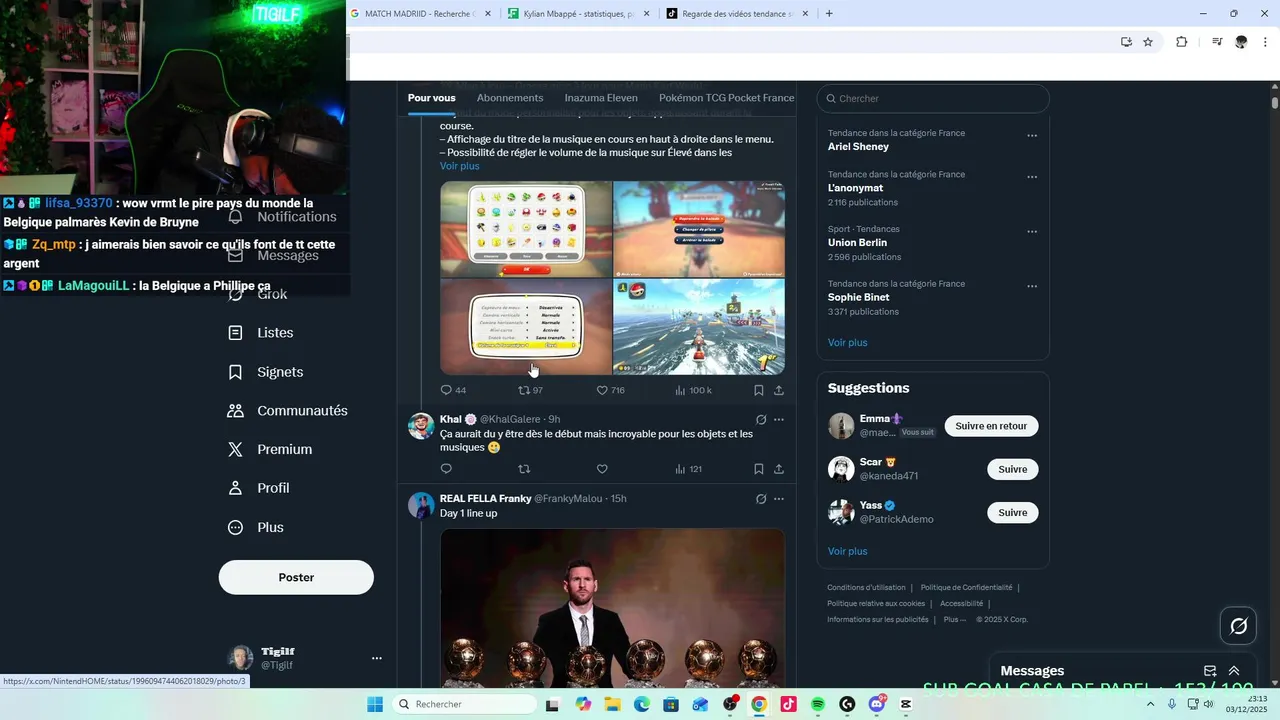Open Grok action on Khal's post

[761, 419]
